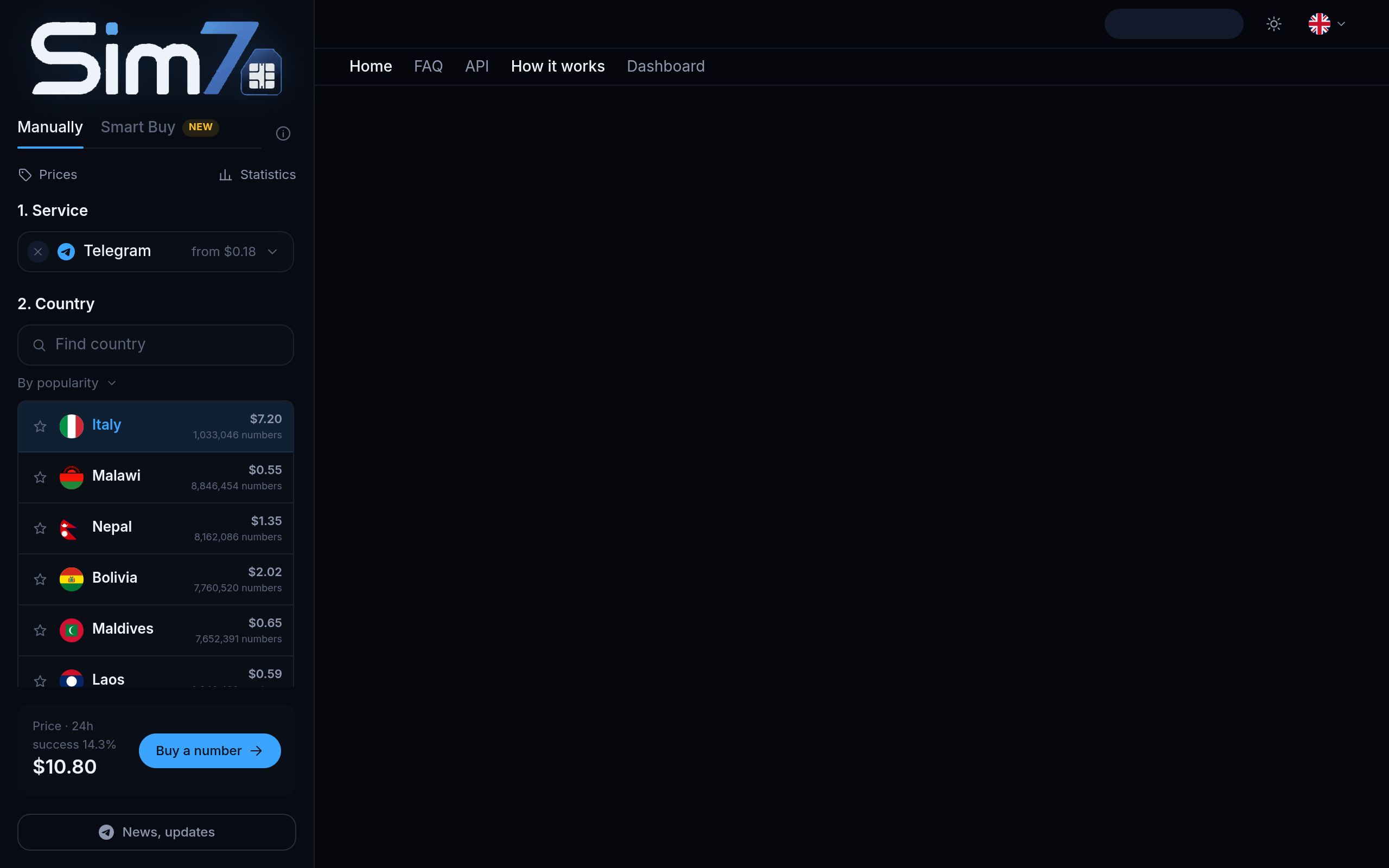The height and width of the screenshot is (868, 1389).
Task: Click the Telegram icon in News, updates
Action: (106, 832)
